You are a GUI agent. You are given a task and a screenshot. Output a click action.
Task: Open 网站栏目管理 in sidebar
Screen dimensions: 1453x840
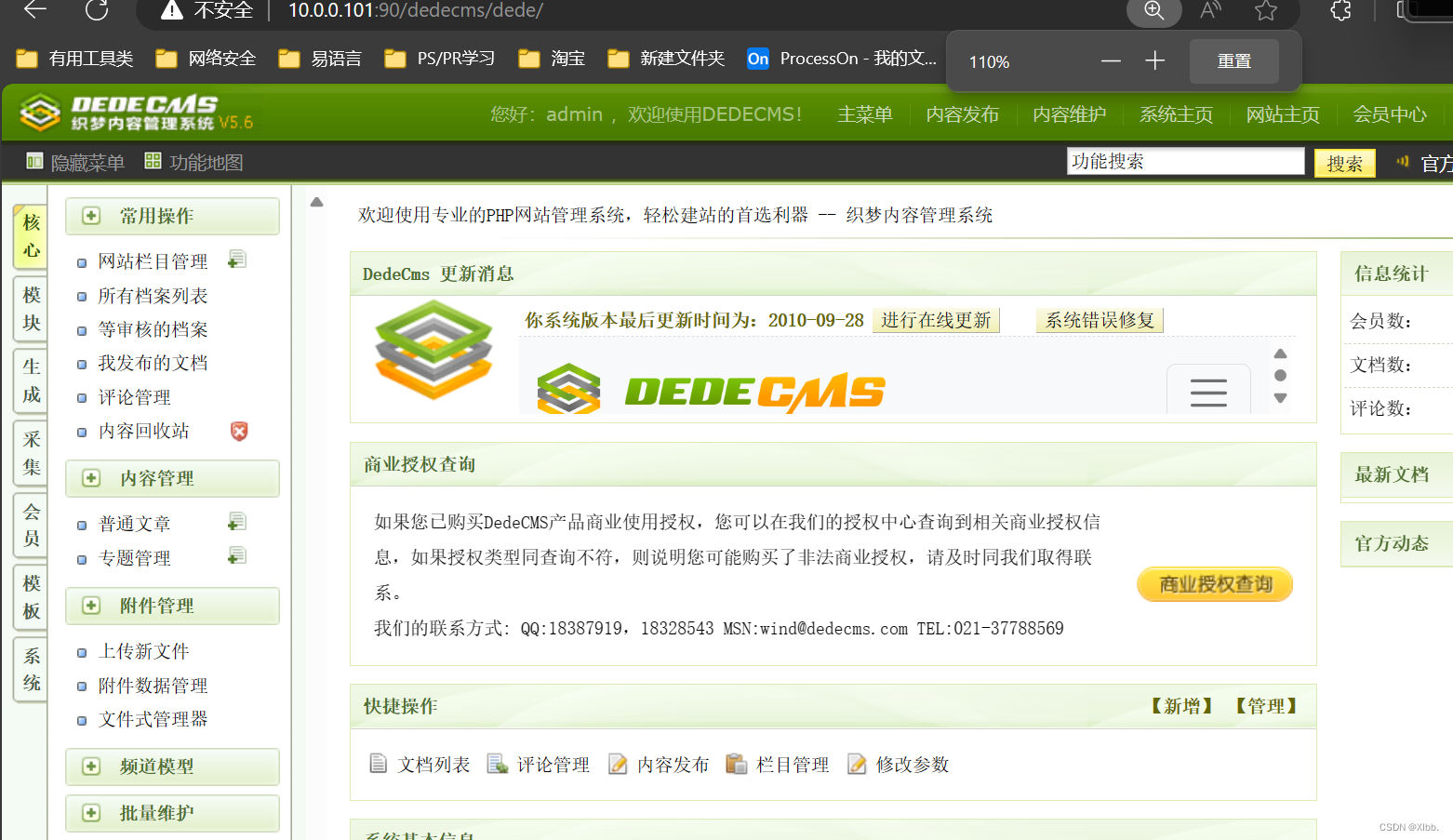(153, 262)
